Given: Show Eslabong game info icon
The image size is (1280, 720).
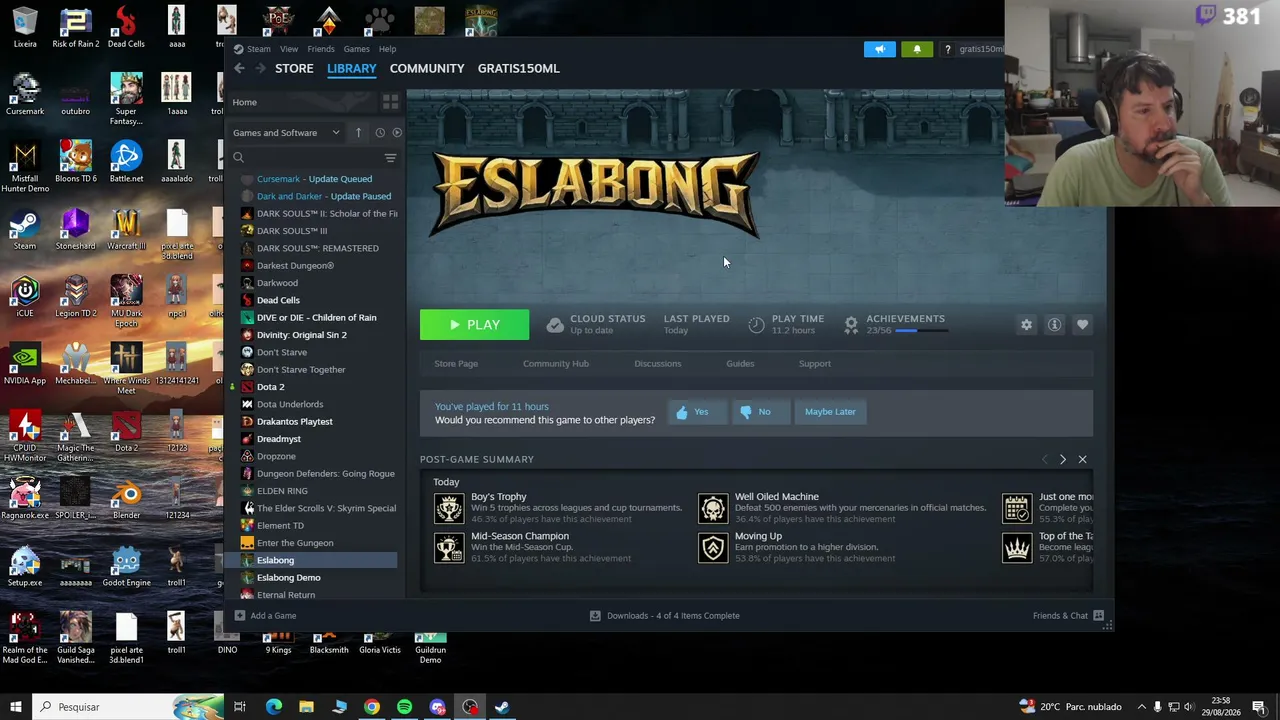Looking at the screenshot, I should click(1054, 325).
